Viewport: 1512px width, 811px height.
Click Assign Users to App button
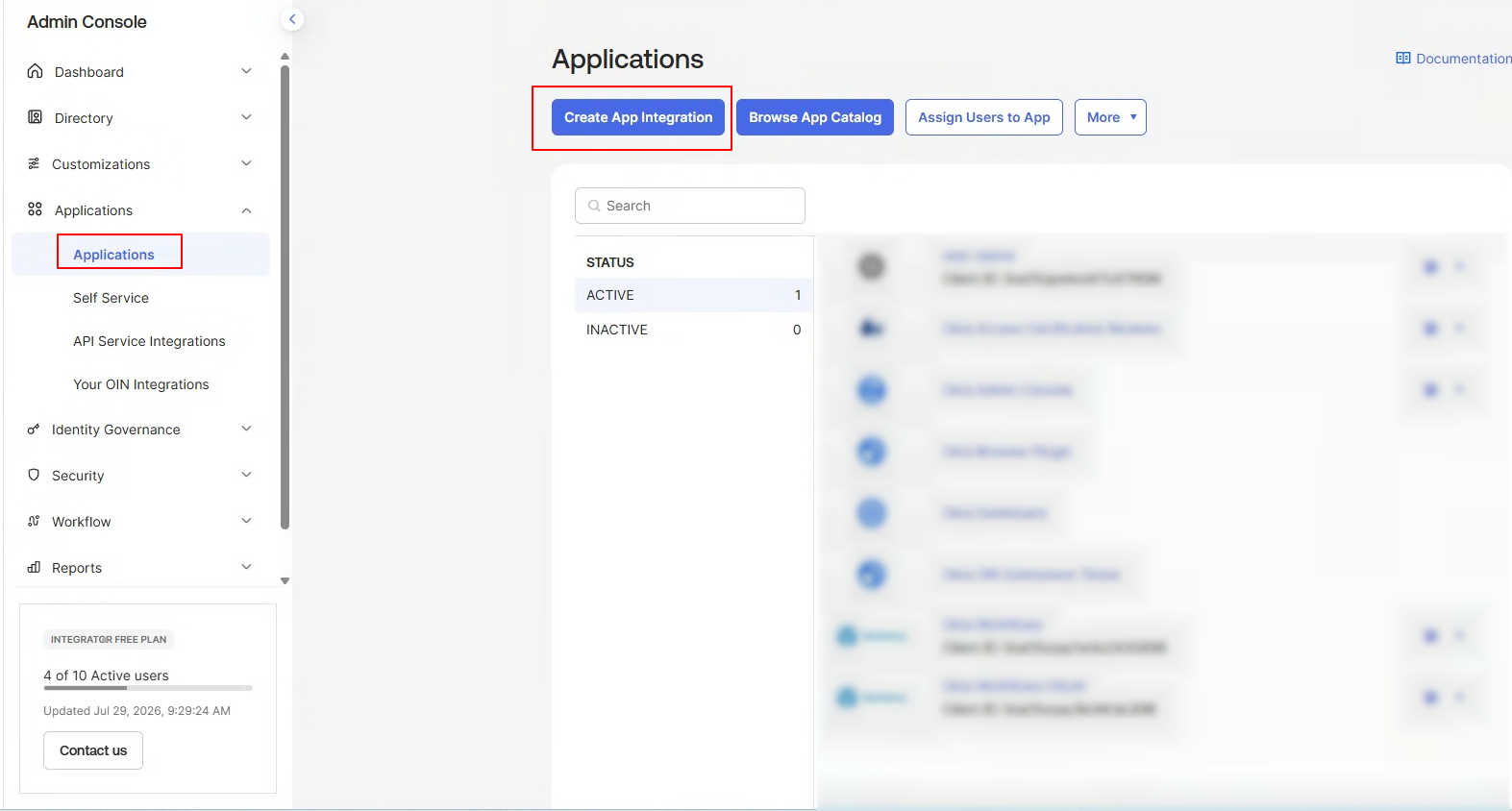[984, 117]
